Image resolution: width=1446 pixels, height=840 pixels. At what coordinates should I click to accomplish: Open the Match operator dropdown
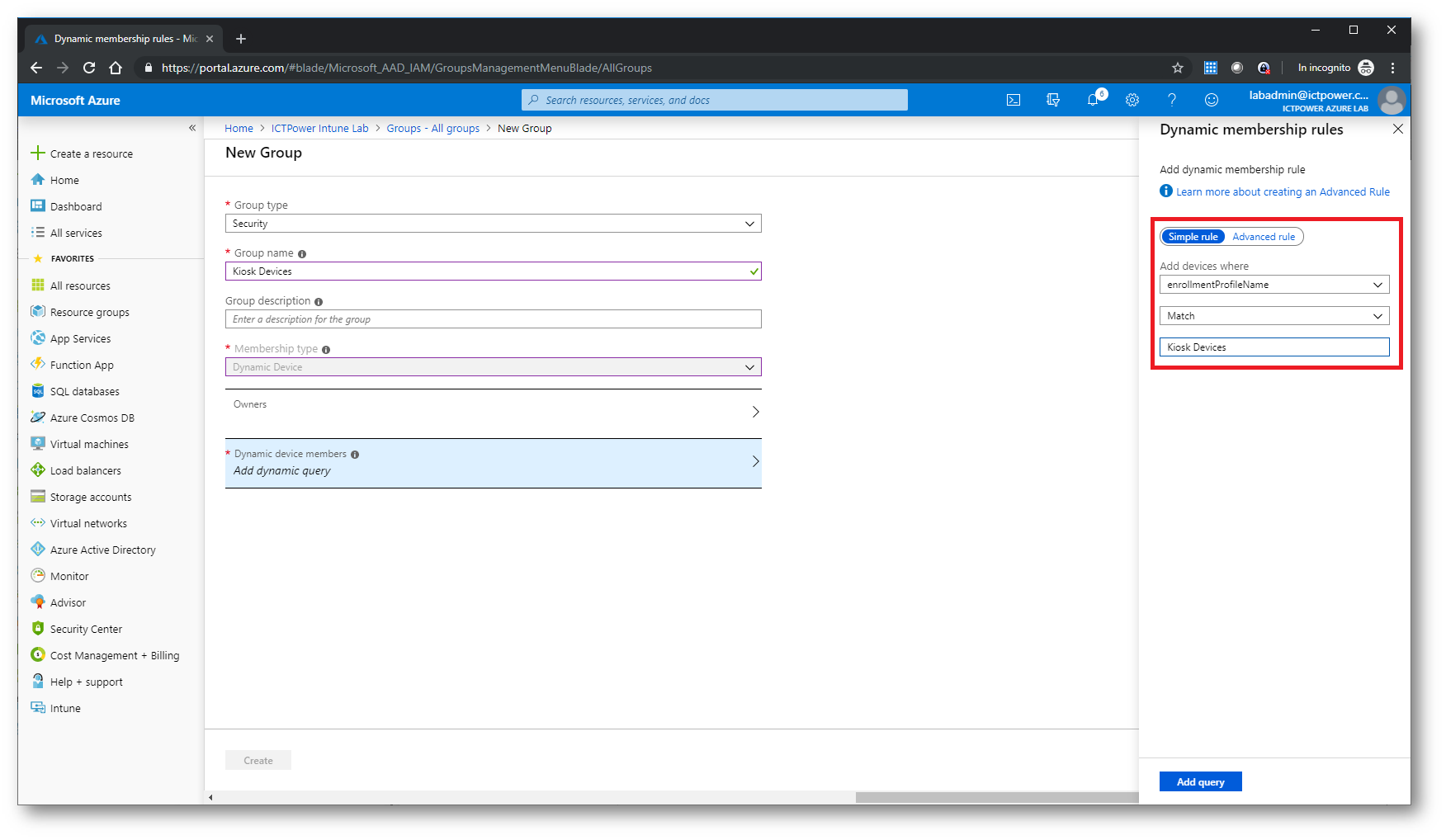point(1274,316)
